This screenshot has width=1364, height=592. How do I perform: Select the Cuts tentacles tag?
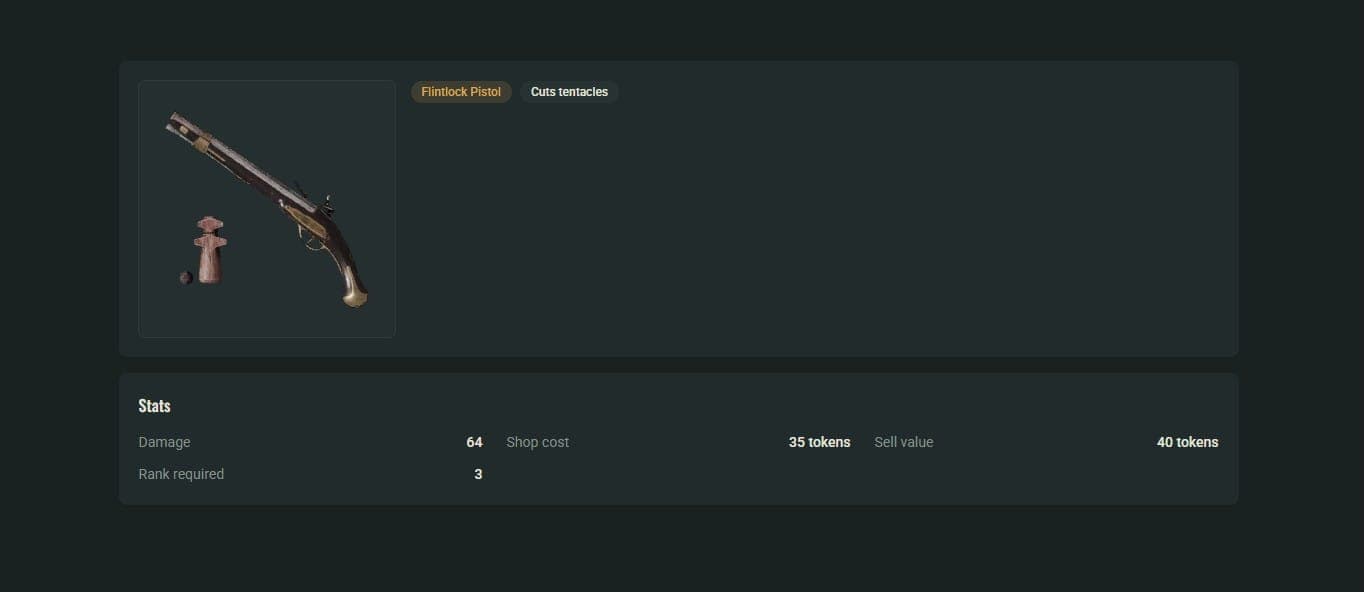tap(569, 92)
